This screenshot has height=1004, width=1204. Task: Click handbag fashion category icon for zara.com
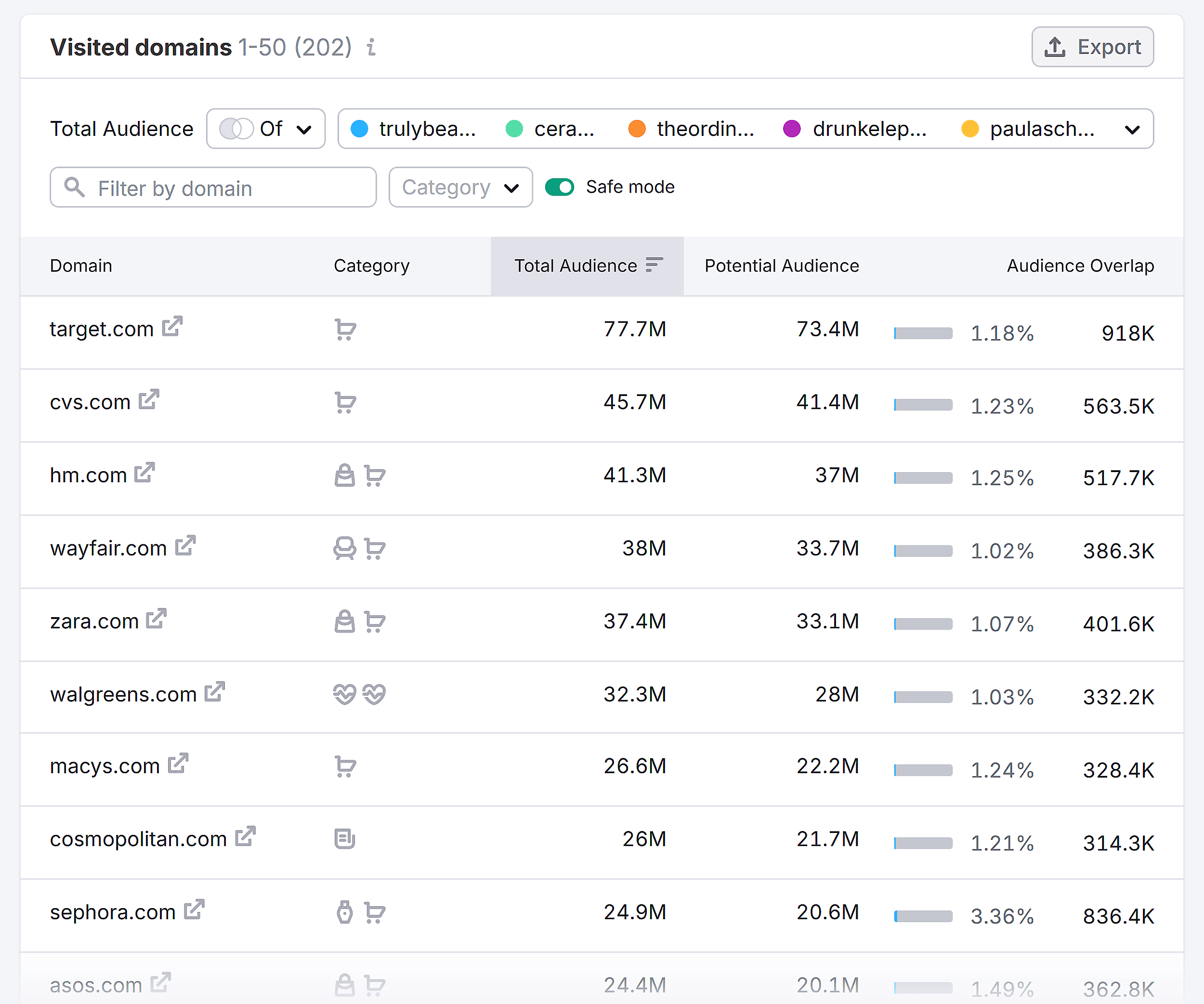(344, 621)
